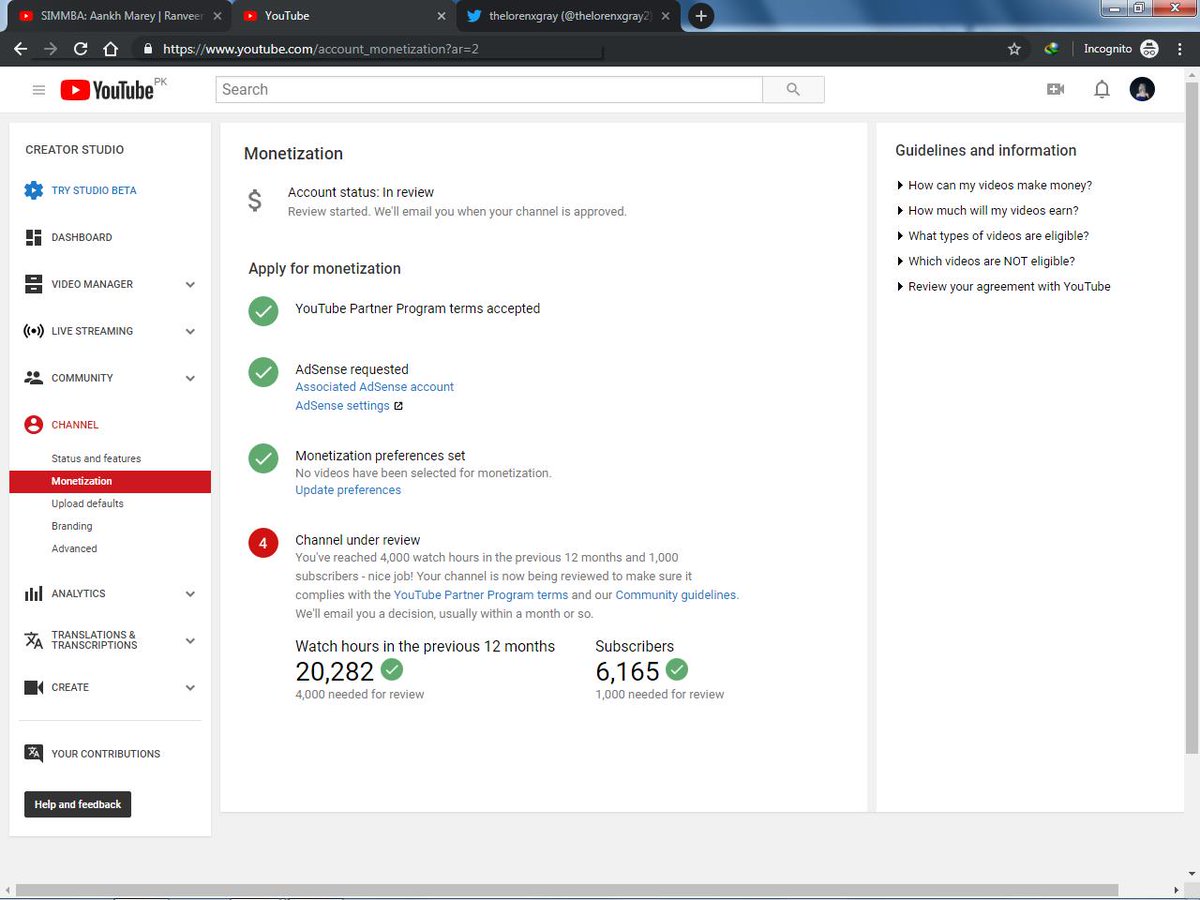Open Branding settings
The width and height of the screenshot is (1200, 900).
click(72, 526)
